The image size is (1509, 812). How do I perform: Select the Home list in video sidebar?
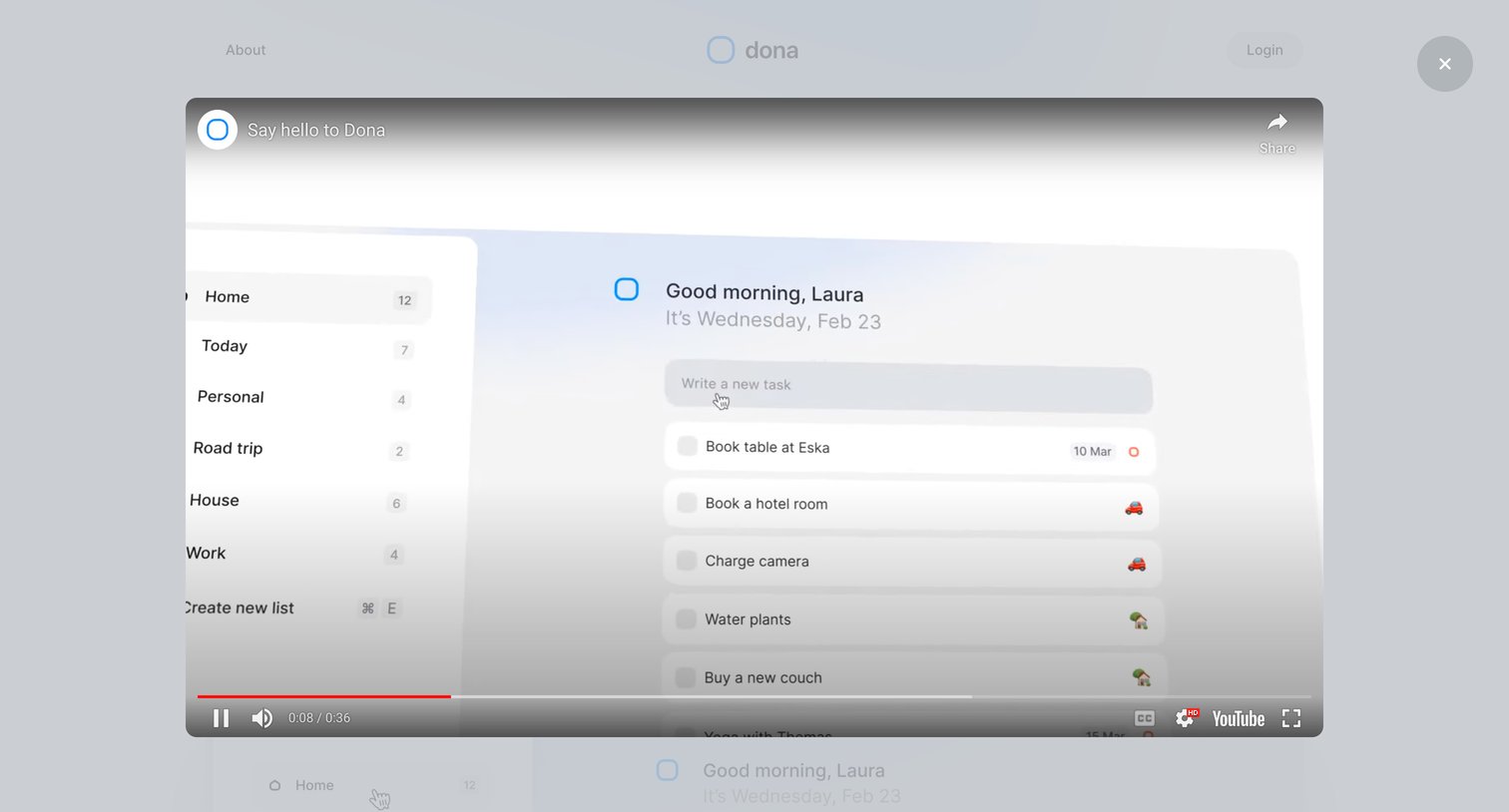308,298
